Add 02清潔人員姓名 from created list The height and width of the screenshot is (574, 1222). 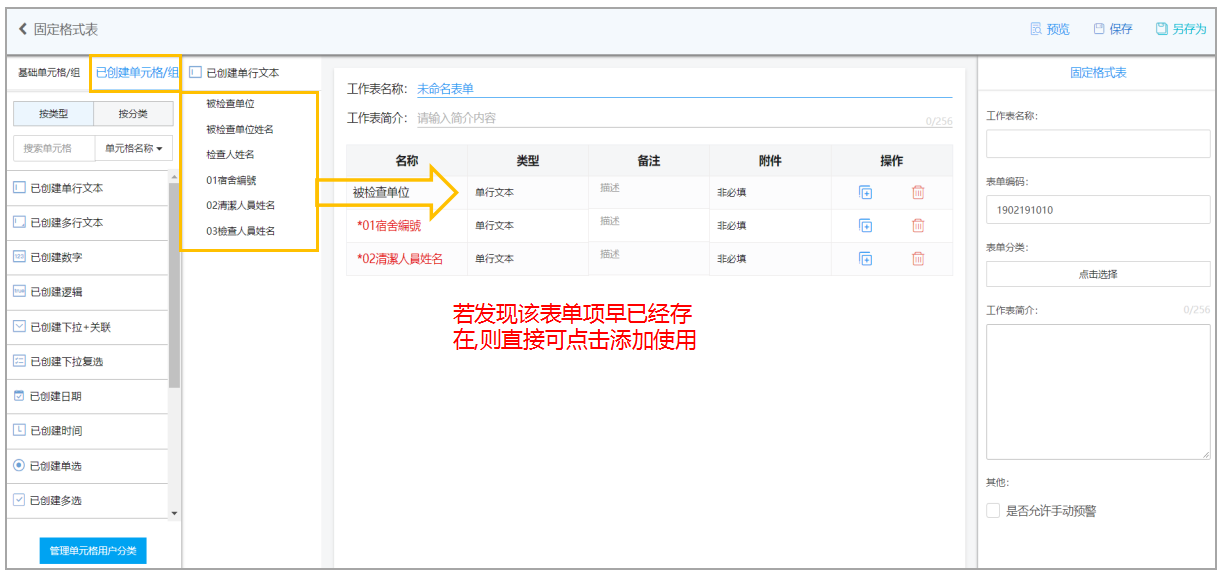tap(241, 205)
